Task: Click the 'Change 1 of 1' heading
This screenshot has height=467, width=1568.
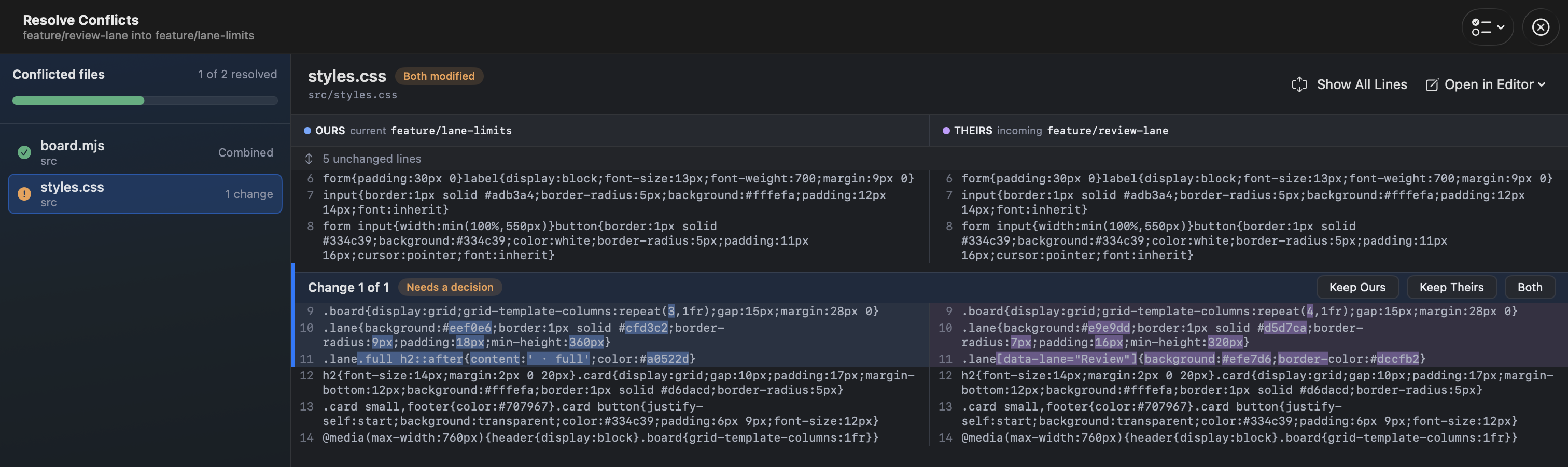Action: point(348,287)
